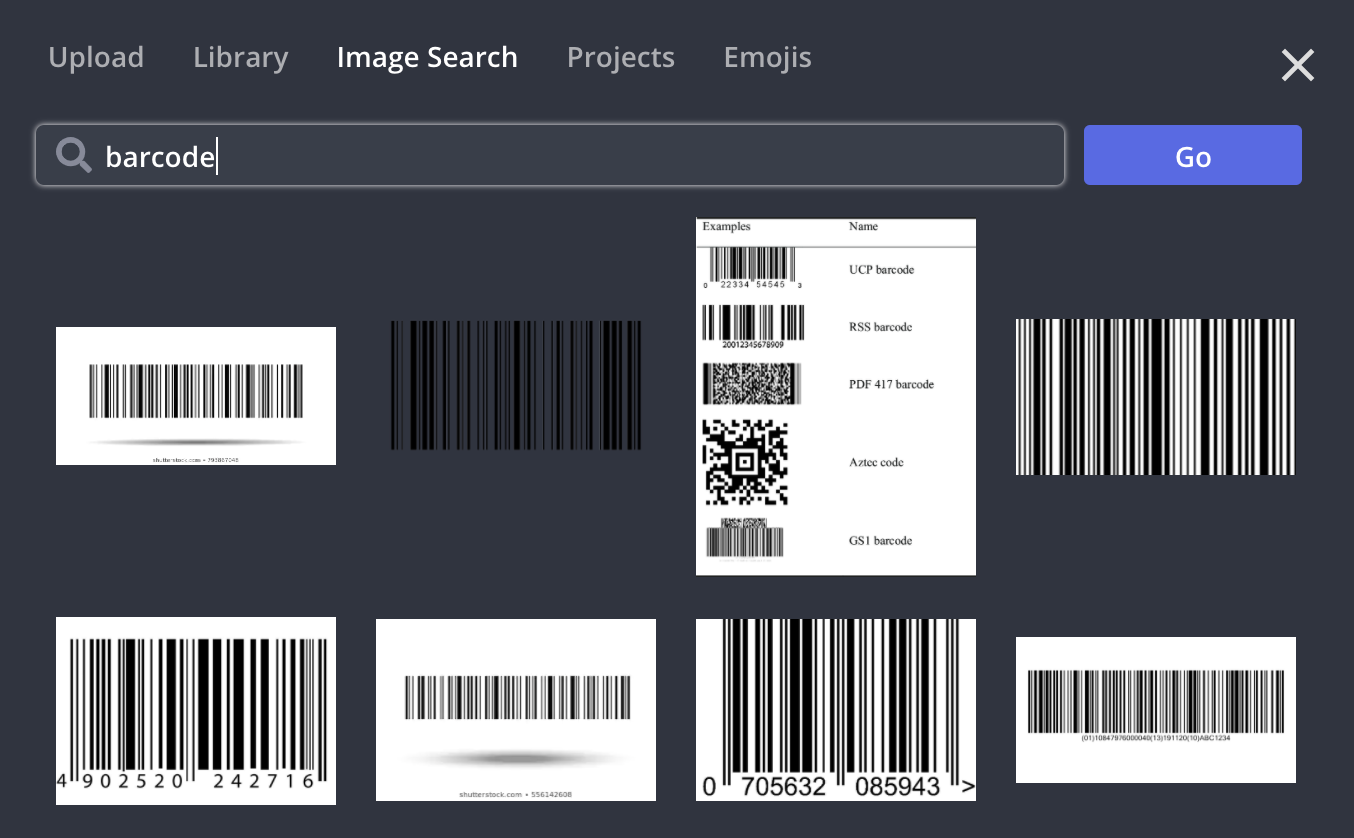Click the UCP barcode sample in chart
This screenshot has height=838, width=1354.
tap(752, 266)
